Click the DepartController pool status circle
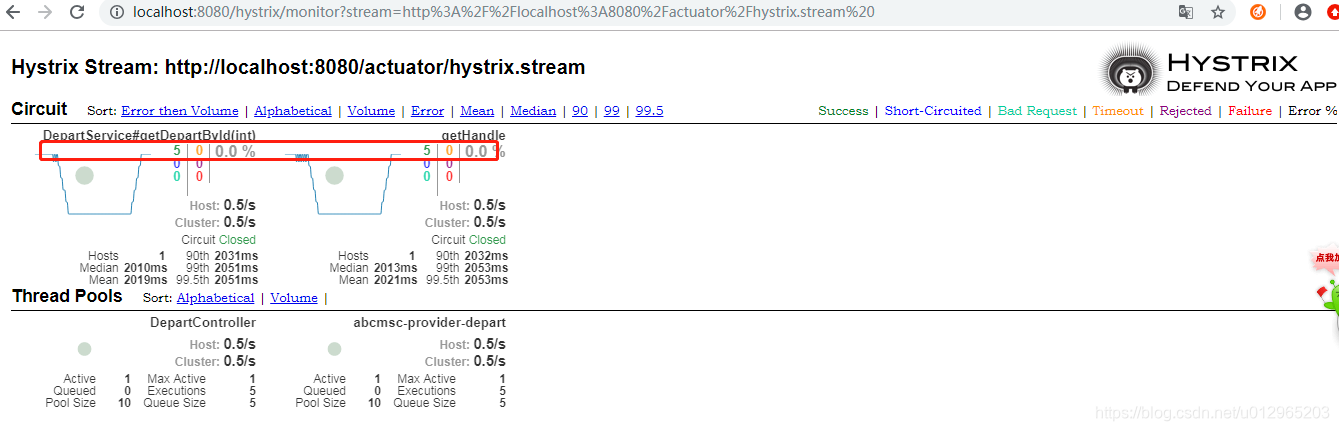This screenshot has width=1339, height=431. tap(84, 349)
